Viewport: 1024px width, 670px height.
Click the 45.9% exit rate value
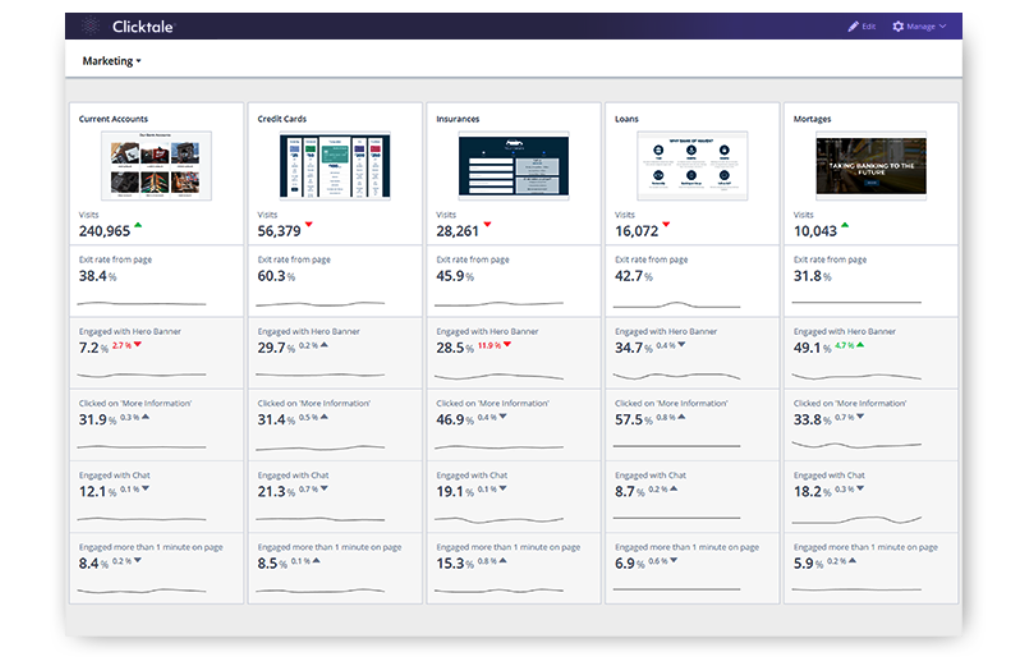(x=455, y=276)
